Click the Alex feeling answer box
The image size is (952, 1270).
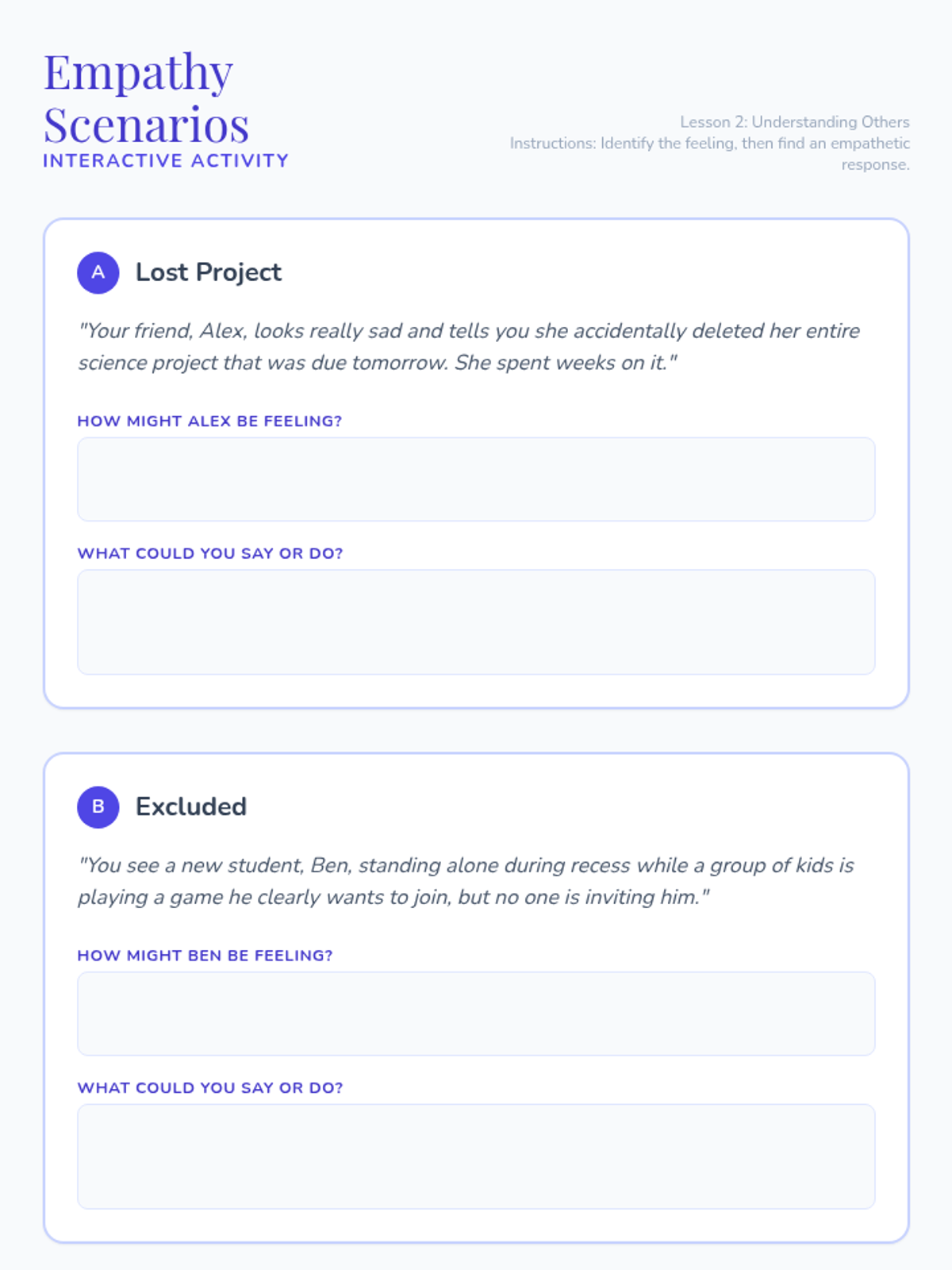[476, 479]
